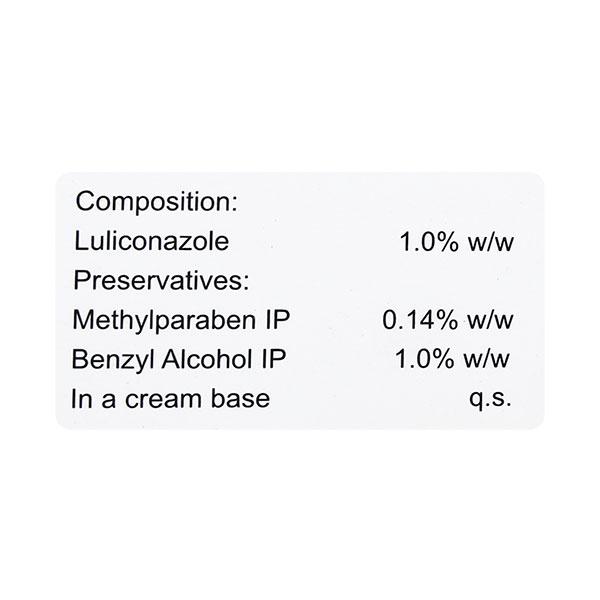This screenshot has width=600, height=600.
Task: Click the word base
Action: (x=243, y=399)
